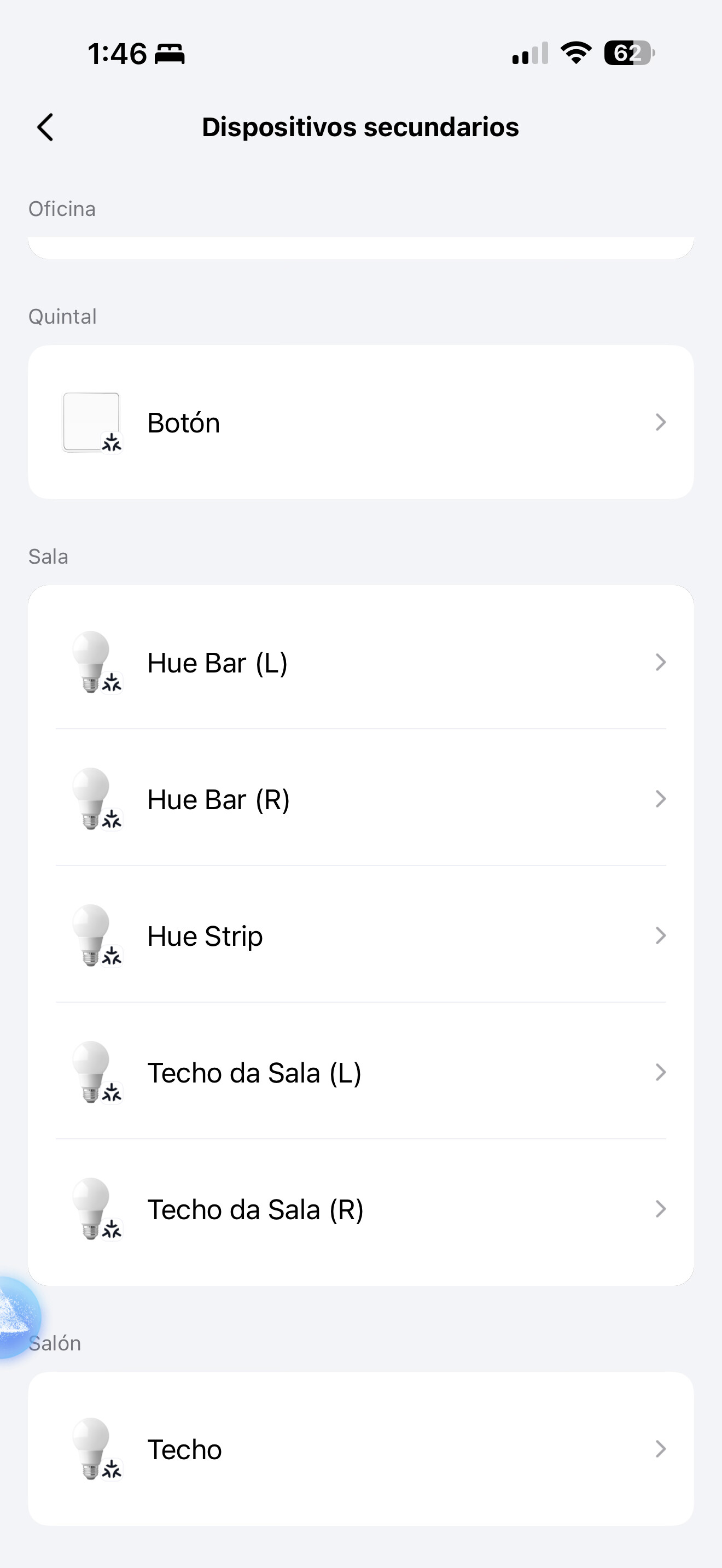Select the Techo device label in Salón
The width and height of the screenshot is (722, 1568).
[184, 1449]
